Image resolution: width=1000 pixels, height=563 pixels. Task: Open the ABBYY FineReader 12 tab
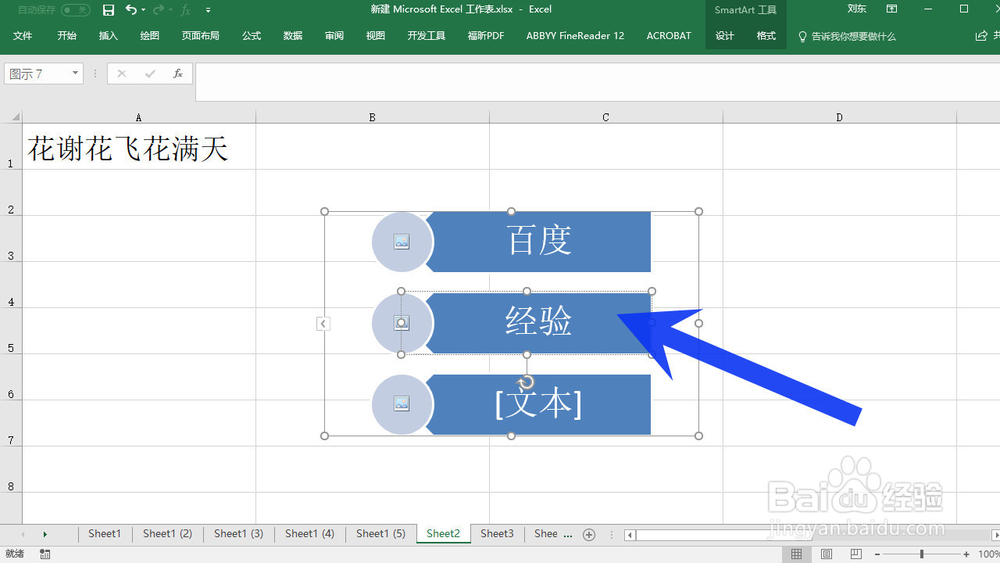point(575,36)
